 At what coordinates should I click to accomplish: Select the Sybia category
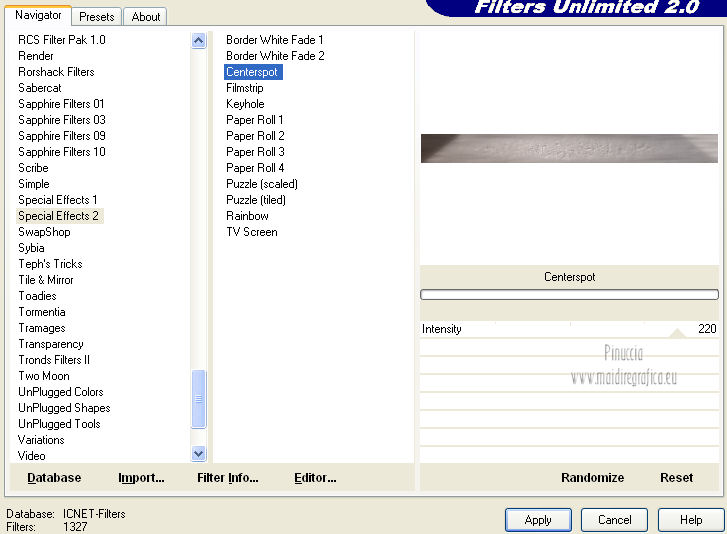point(31,248)
